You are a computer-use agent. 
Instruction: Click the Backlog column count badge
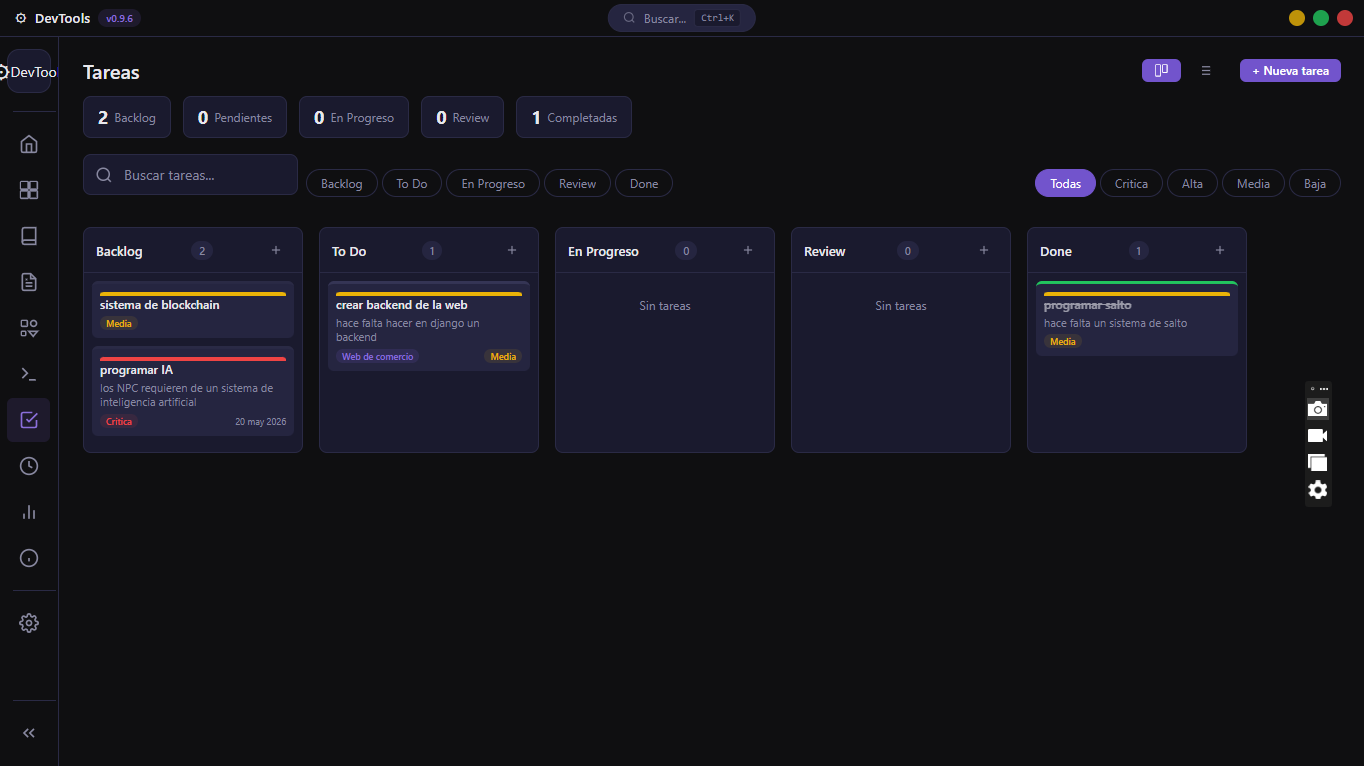click(202, 251)
